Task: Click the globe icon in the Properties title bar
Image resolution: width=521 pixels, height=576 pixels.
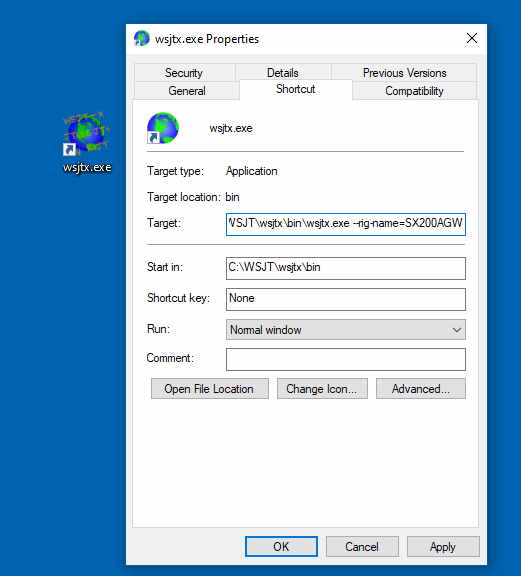Action: [x=141, y=38]
